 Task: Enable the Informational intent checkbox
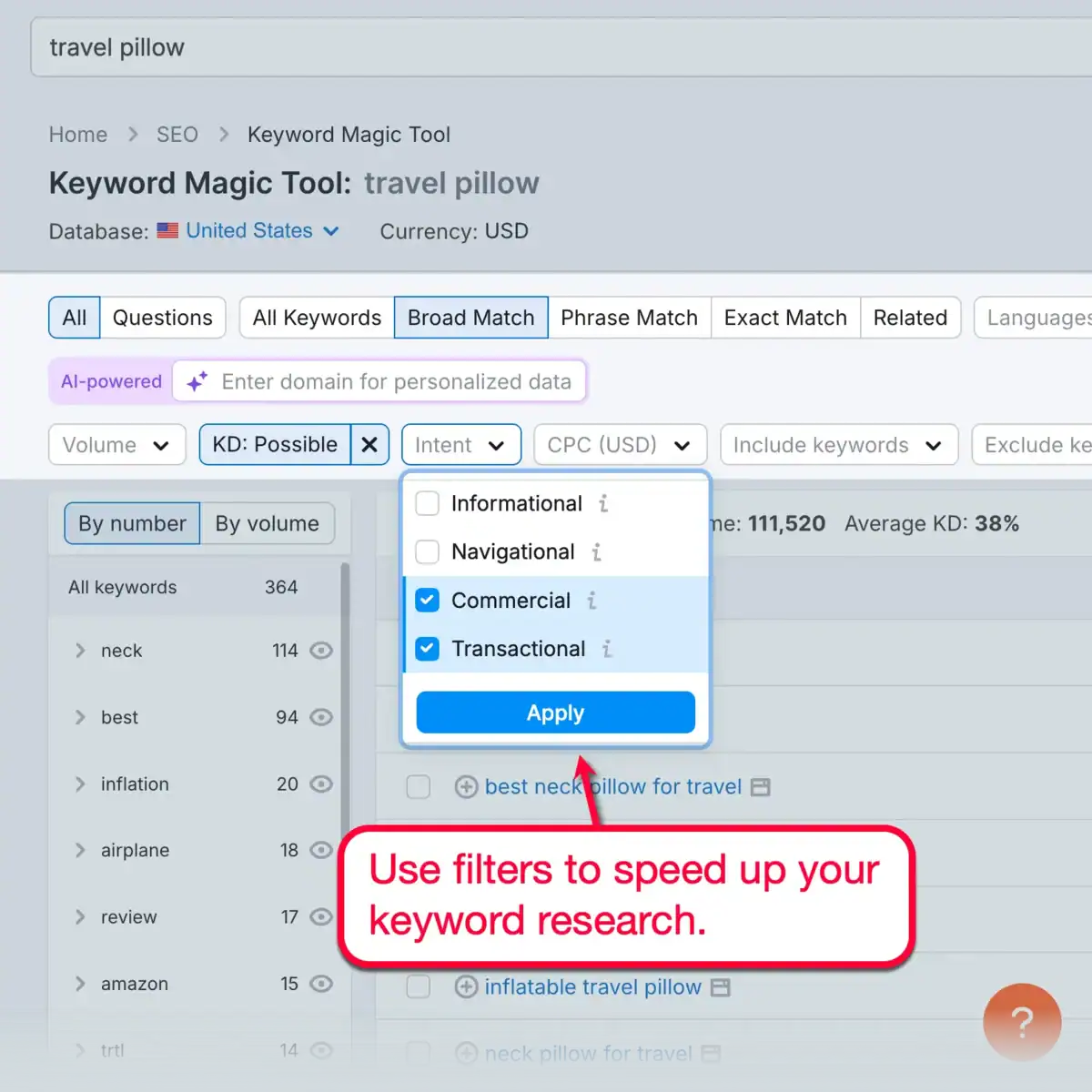tap(427, 503)
